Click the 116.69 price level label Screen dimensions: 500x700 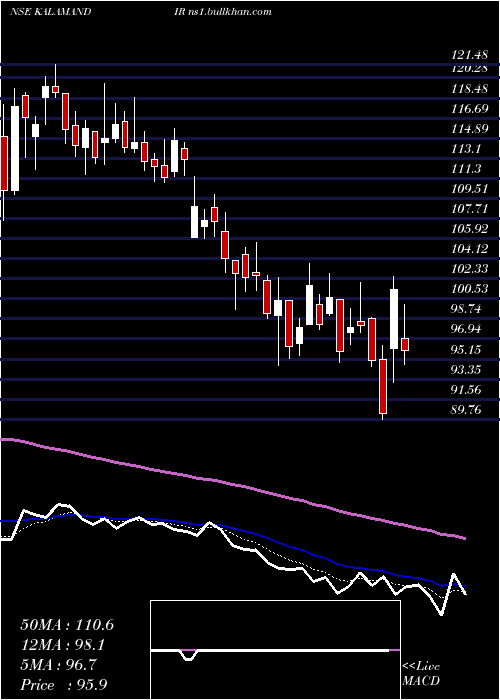pos(468,108)
